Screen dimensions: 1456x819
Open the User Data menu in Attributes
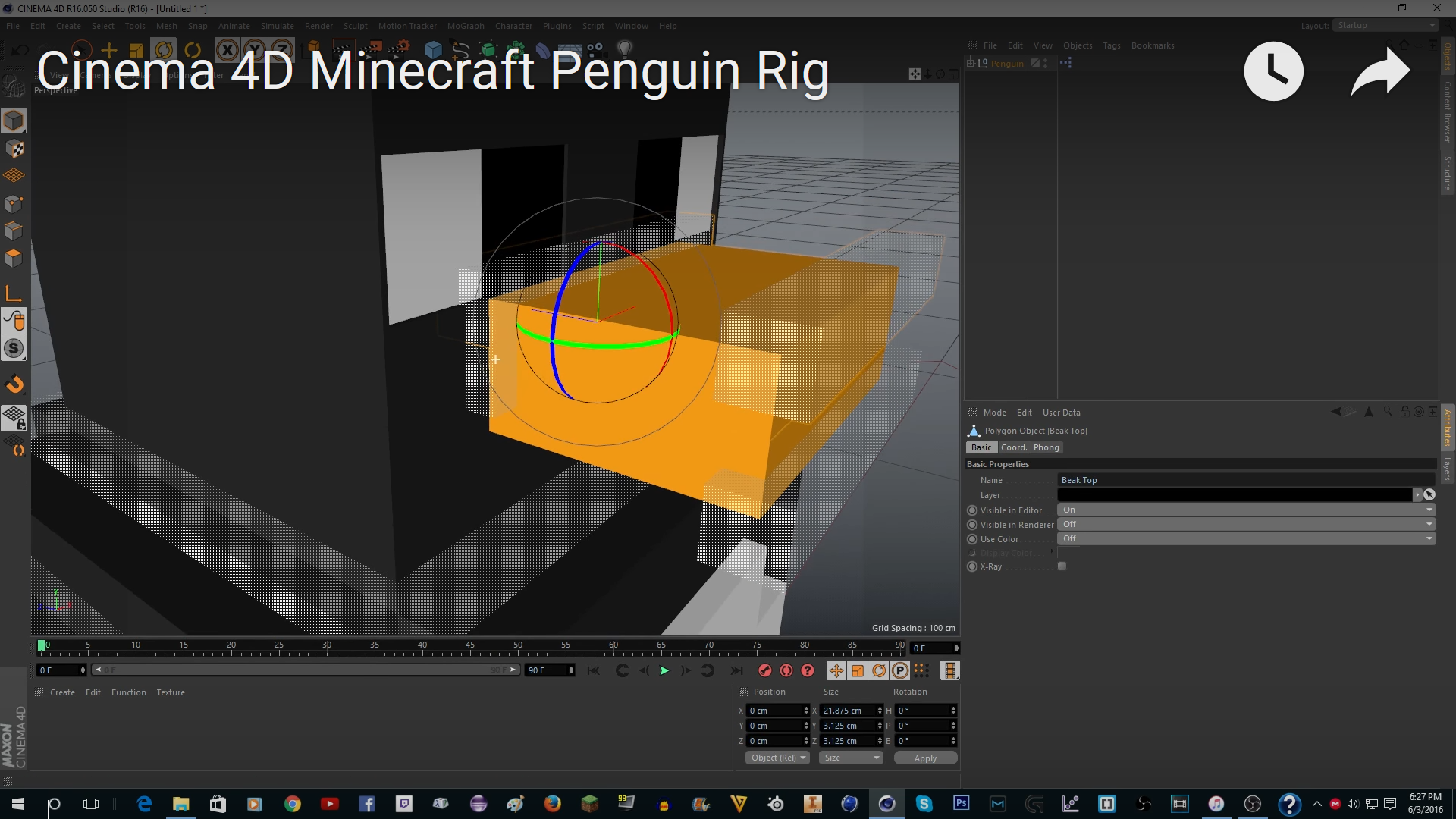pos(1061,413)
